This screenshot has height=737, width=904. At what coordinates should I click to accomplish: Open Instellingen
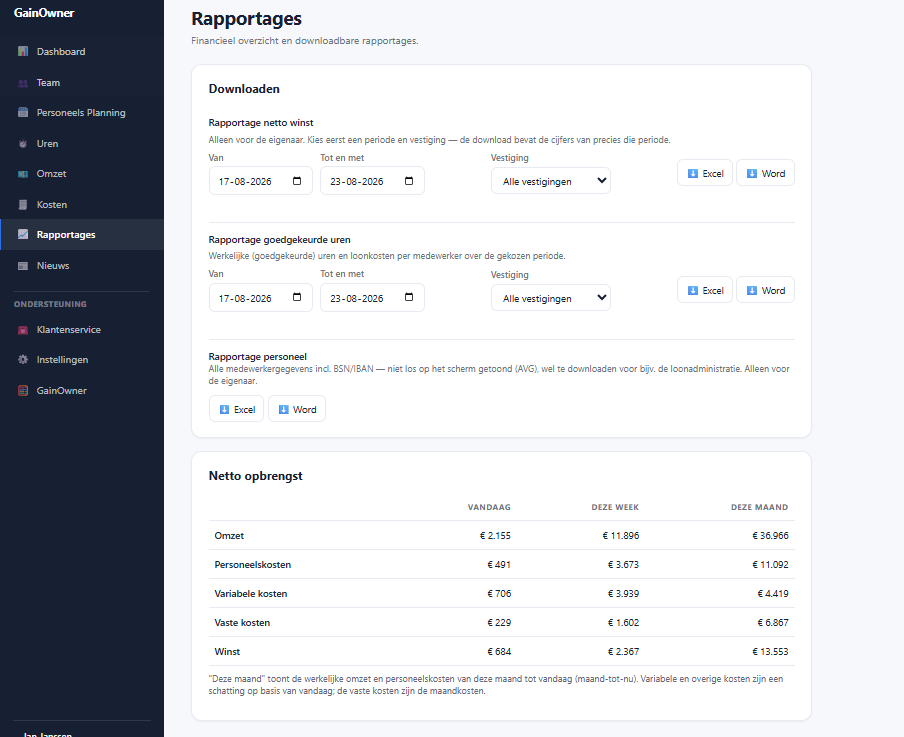tap(82, 360)
